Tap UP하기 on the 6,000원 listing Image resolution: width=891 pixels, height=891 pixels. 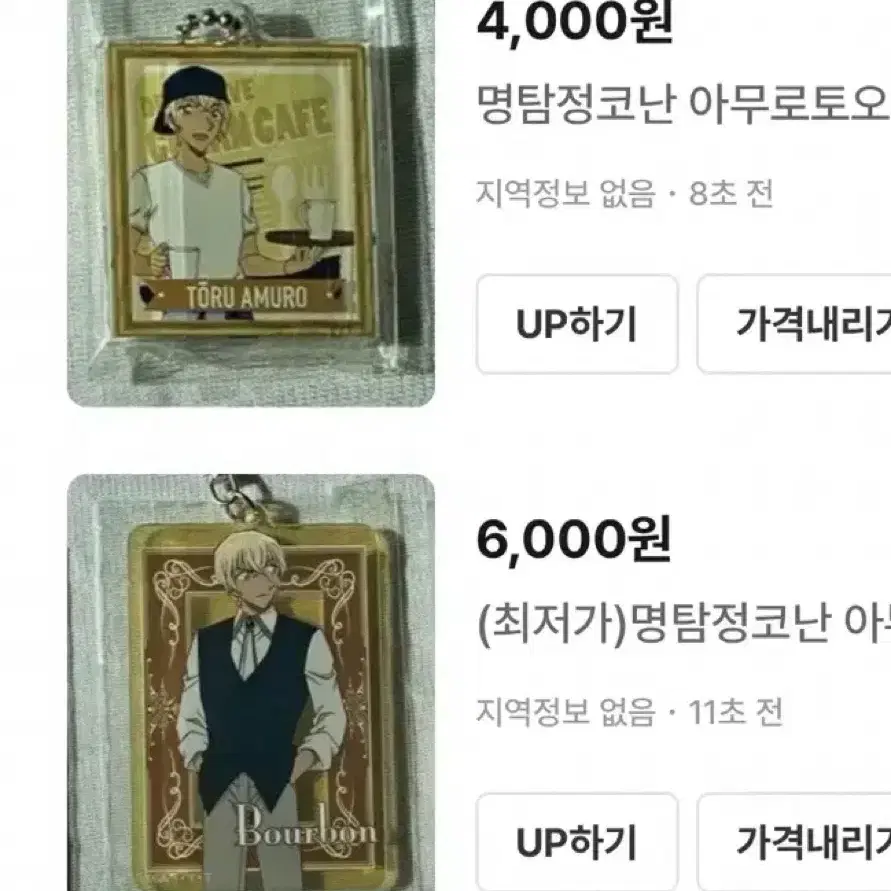click(577, 842)
